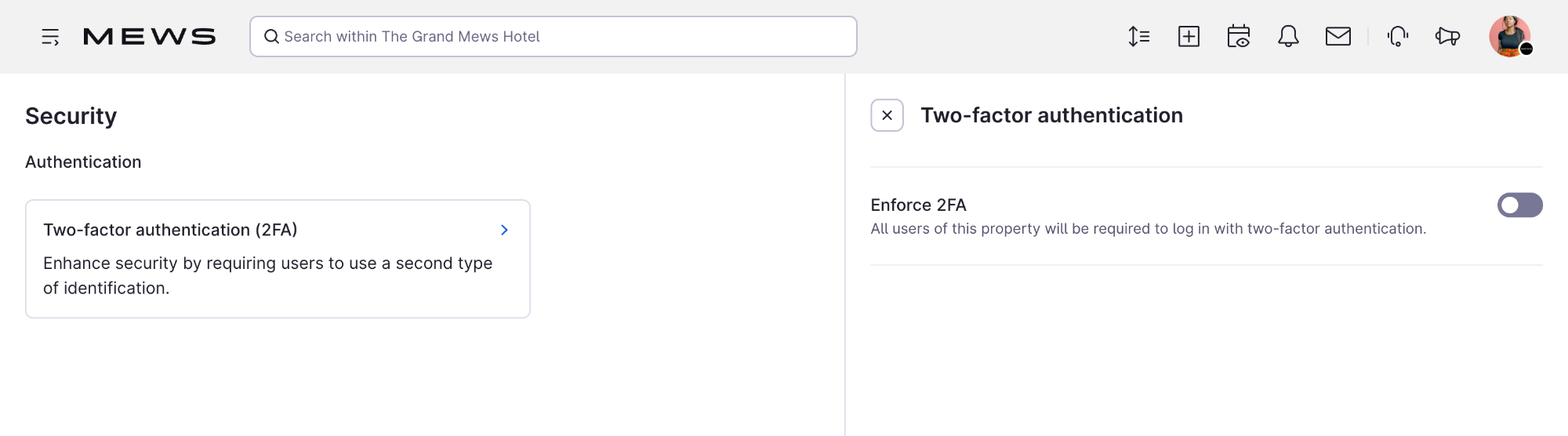Open the user profile avatar

(1510, 36)
